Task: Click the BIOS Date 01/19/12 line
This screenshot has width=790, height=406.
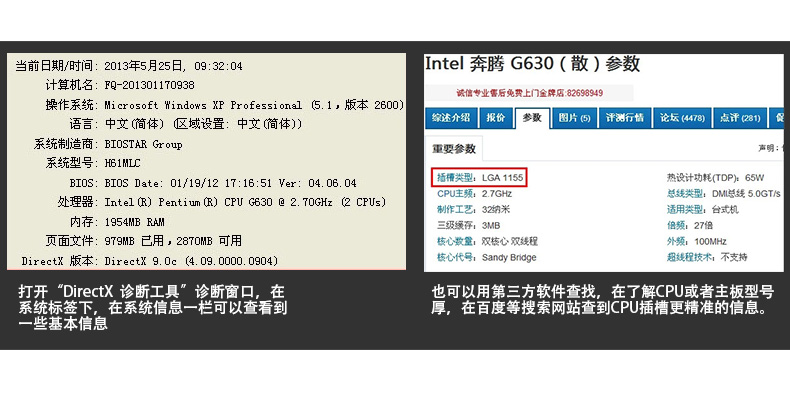Action: [x=230, y=183]
